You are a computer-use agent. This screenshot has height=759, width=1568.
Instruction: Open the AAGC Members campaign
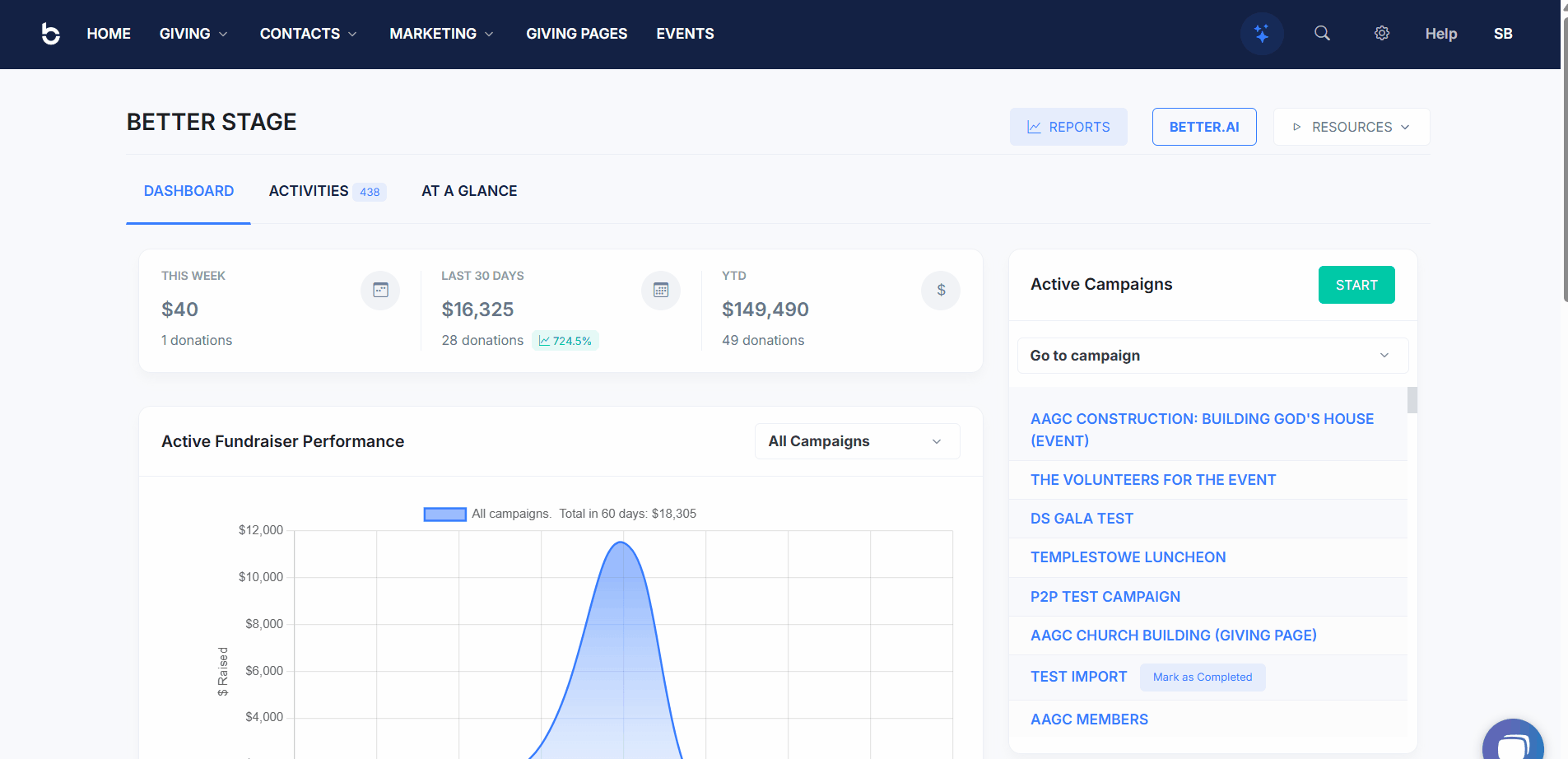[1089, 719]
